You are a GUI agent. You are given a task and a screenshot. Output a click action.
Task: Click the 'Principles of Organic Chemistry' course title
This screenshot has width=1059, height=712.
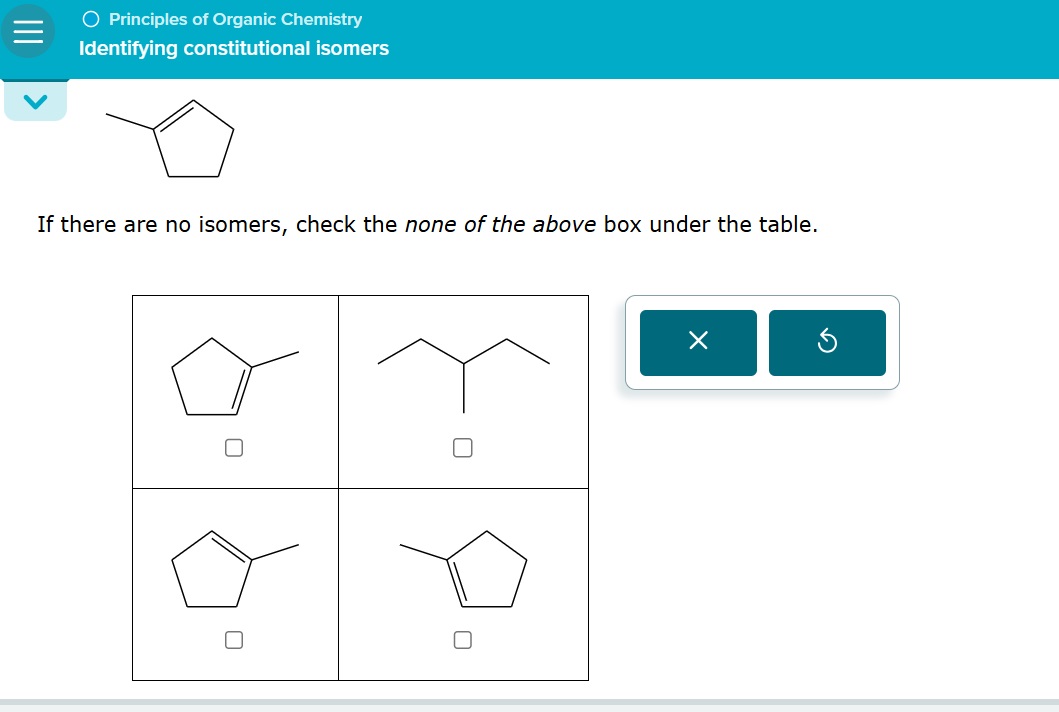coord(234,18)
